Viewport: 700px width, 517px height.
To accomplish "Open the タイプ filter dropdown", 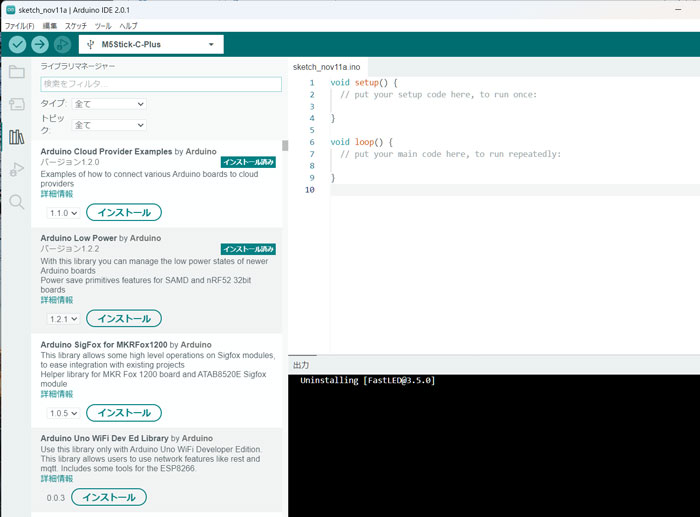I will pos(108,104).
